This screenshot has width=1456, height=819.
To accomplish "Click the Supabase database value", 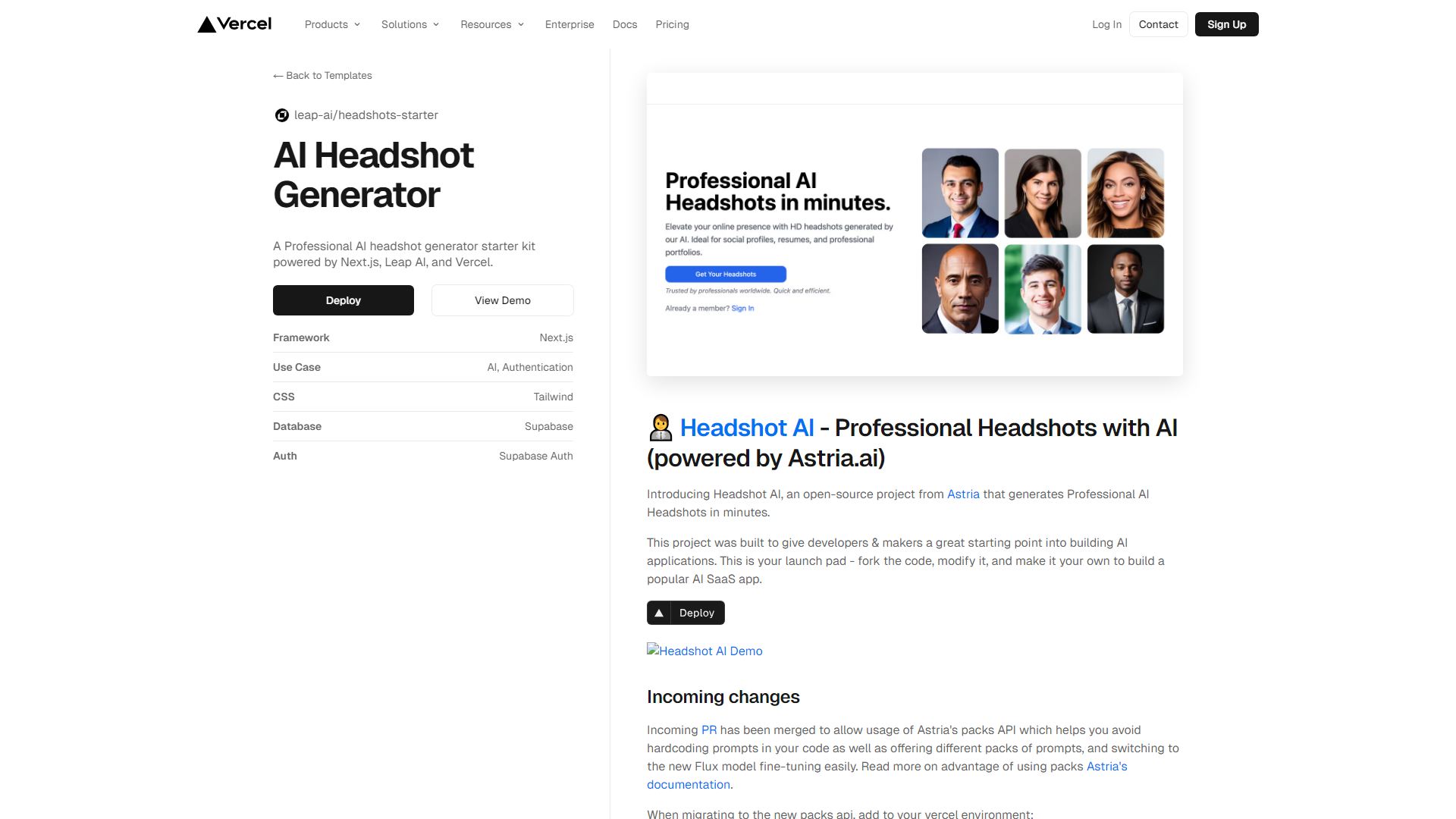I will click(x=548, y=427).
